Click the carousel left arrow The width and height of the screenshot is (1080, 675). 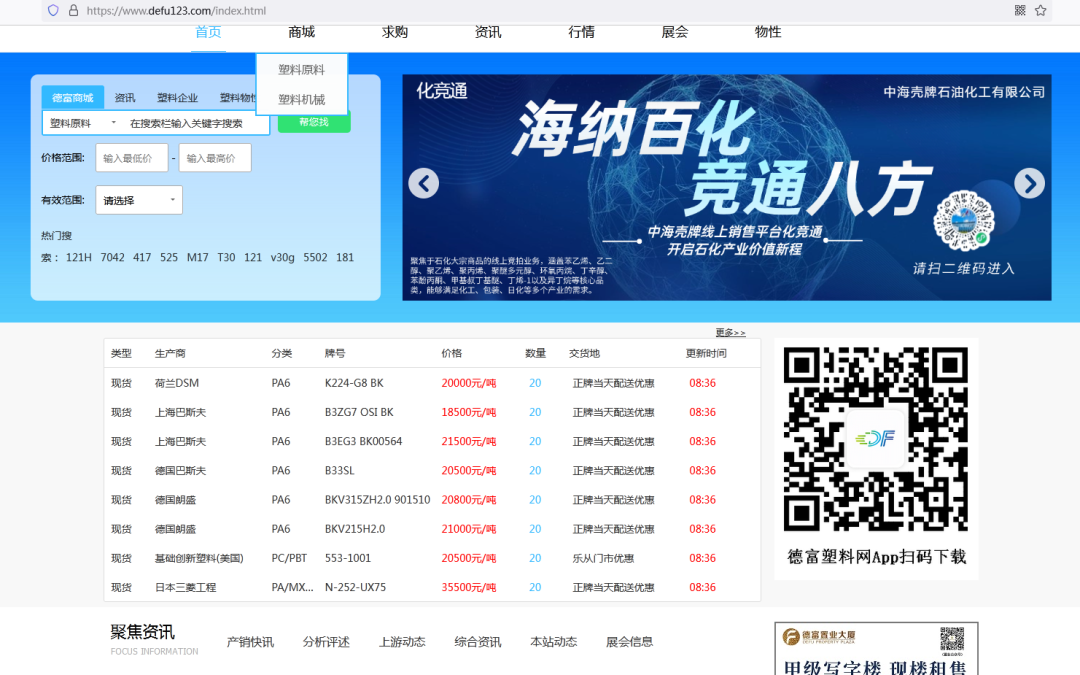[x=423, y=183]
